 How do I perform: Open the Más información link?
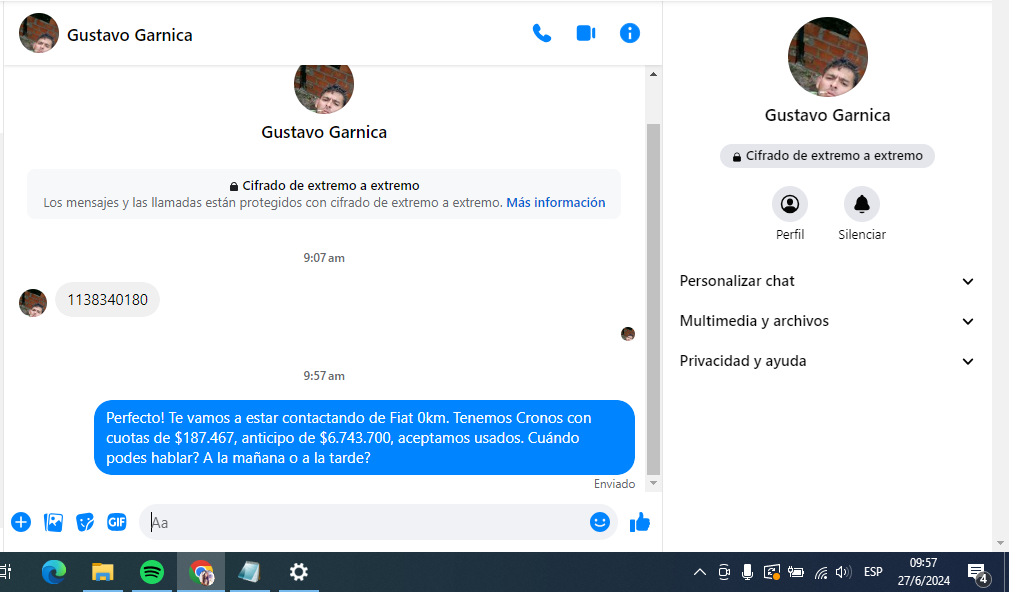click(555, 202)
